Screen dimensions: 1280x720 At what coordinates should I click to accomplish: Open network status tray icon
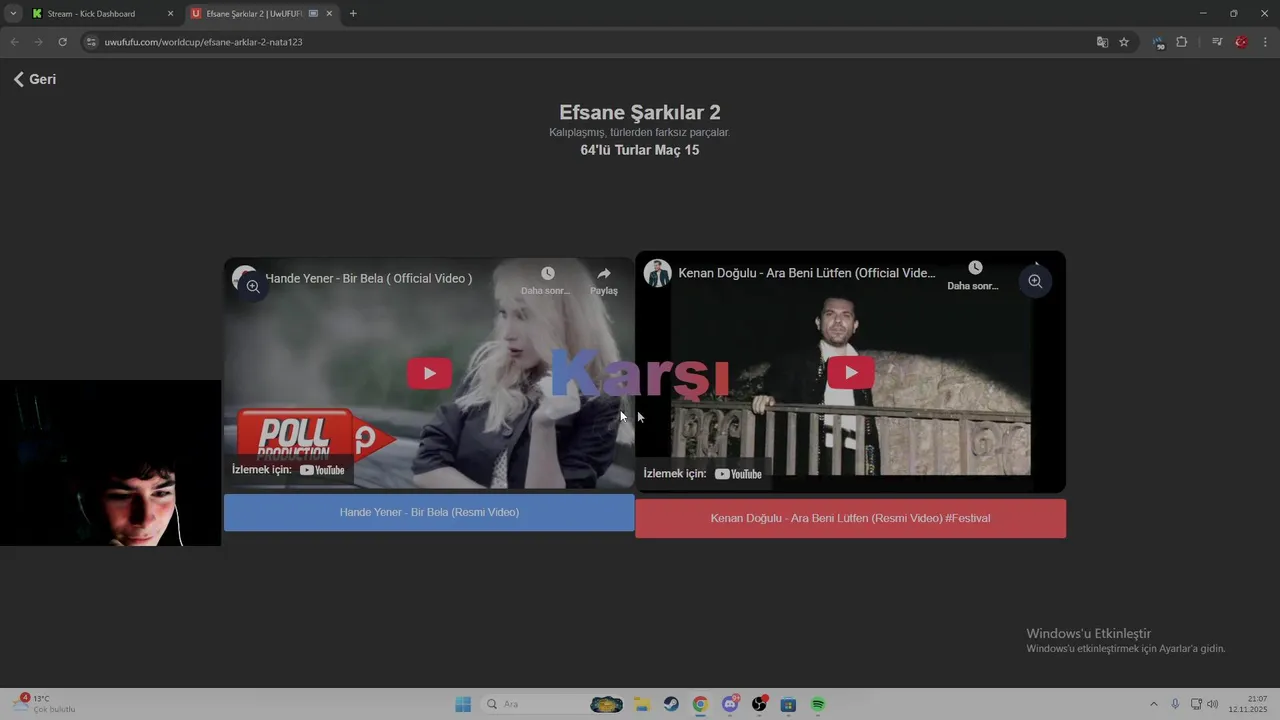click(1196, 704)
